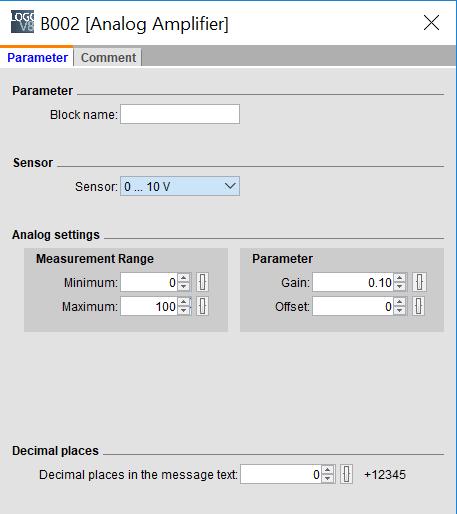Decrease decimal places with down arrow
The height and width of the screenshot is (514, 457).
click(x=328, y=478)
